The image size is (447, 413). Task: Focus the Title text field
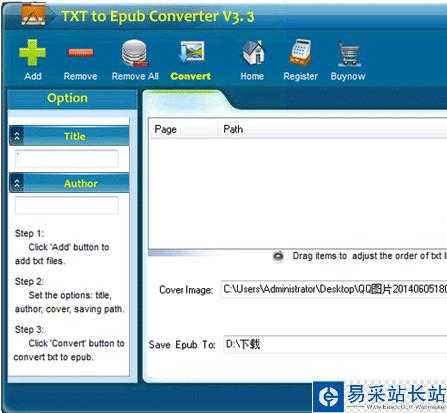click(x=67, y=159)
